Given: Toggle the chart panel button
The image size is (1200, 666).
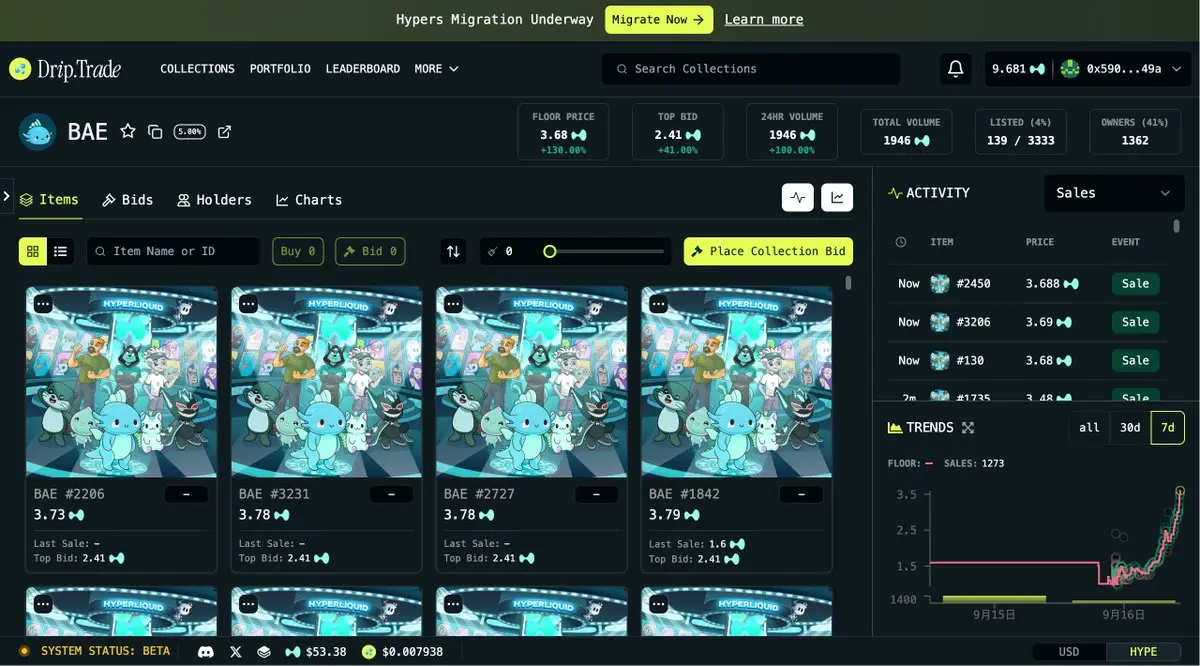Looking at the screenshot, I should point(837,197).
